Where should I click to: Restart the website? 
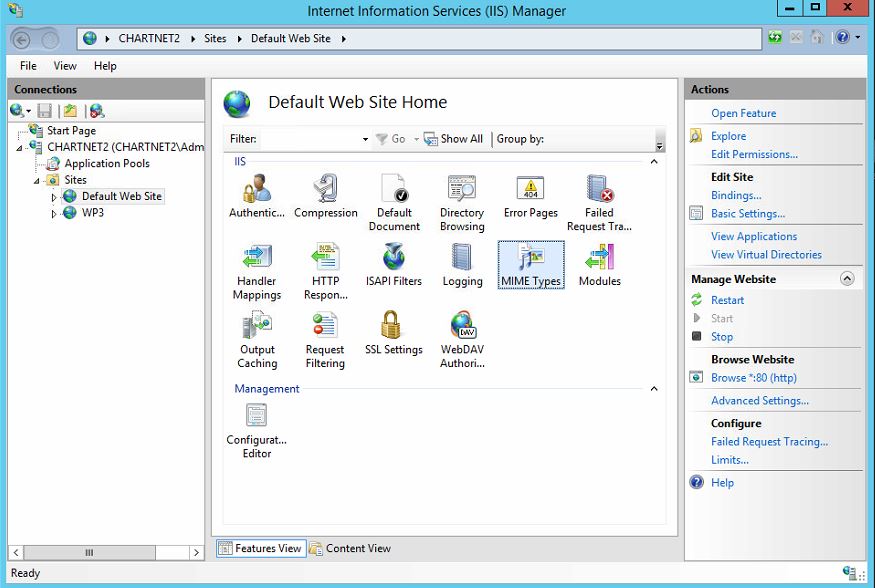click(x=727, y=300)
